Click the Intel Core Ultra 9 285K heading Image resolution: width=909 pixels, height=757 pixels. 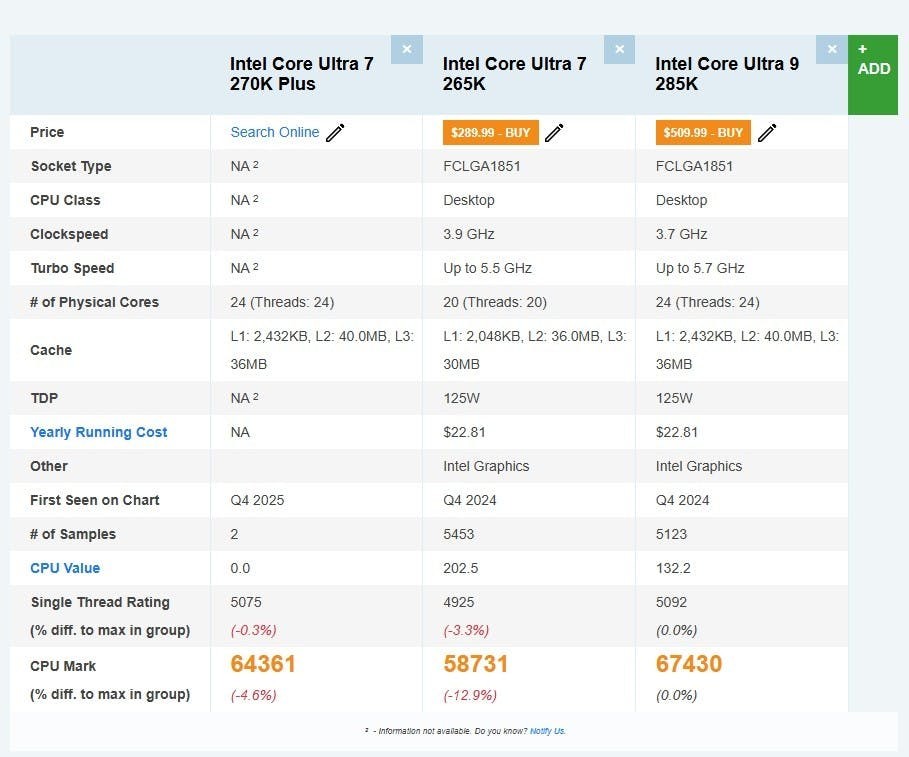point(727,74)
